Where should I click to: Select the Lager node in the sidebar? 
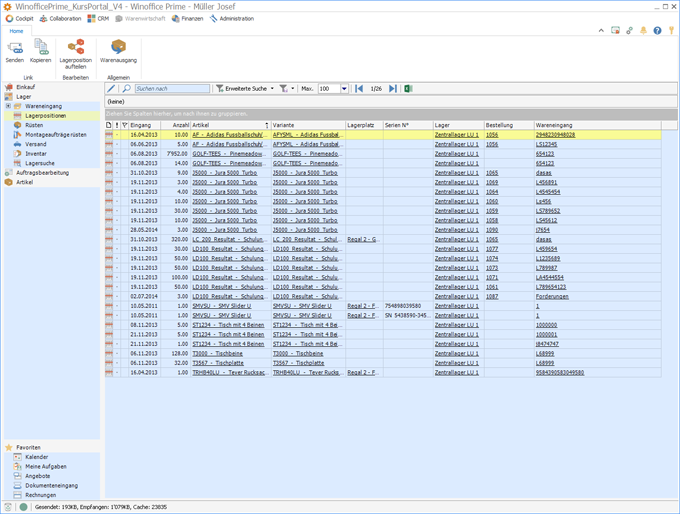tap(23, 96)
